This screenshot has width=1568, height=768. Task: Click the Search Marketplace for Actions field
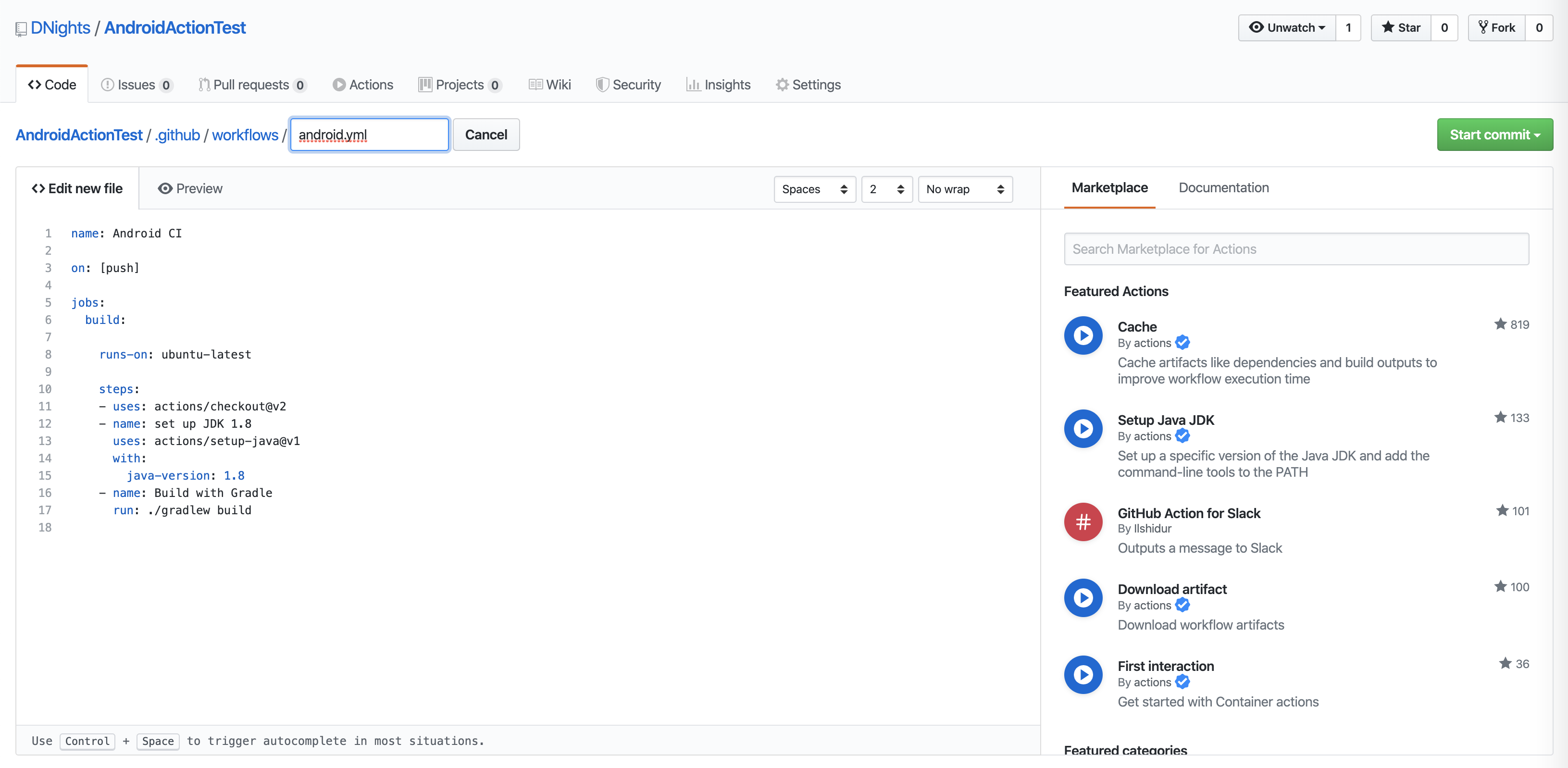[1296, 249]
